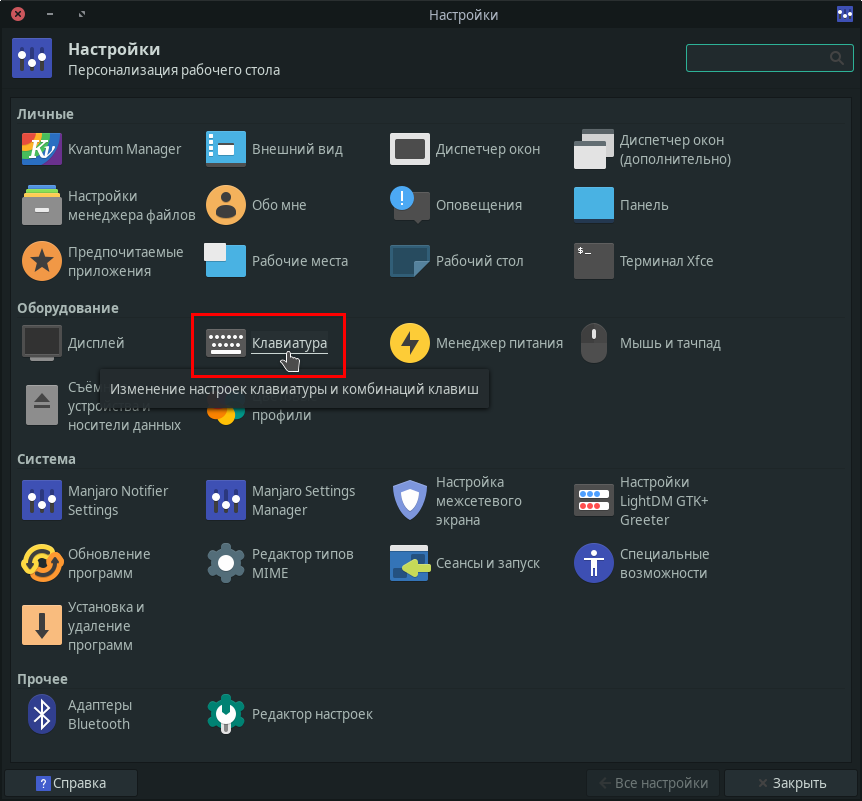Open Сеансы и запуск icon

tap(410, 563)
